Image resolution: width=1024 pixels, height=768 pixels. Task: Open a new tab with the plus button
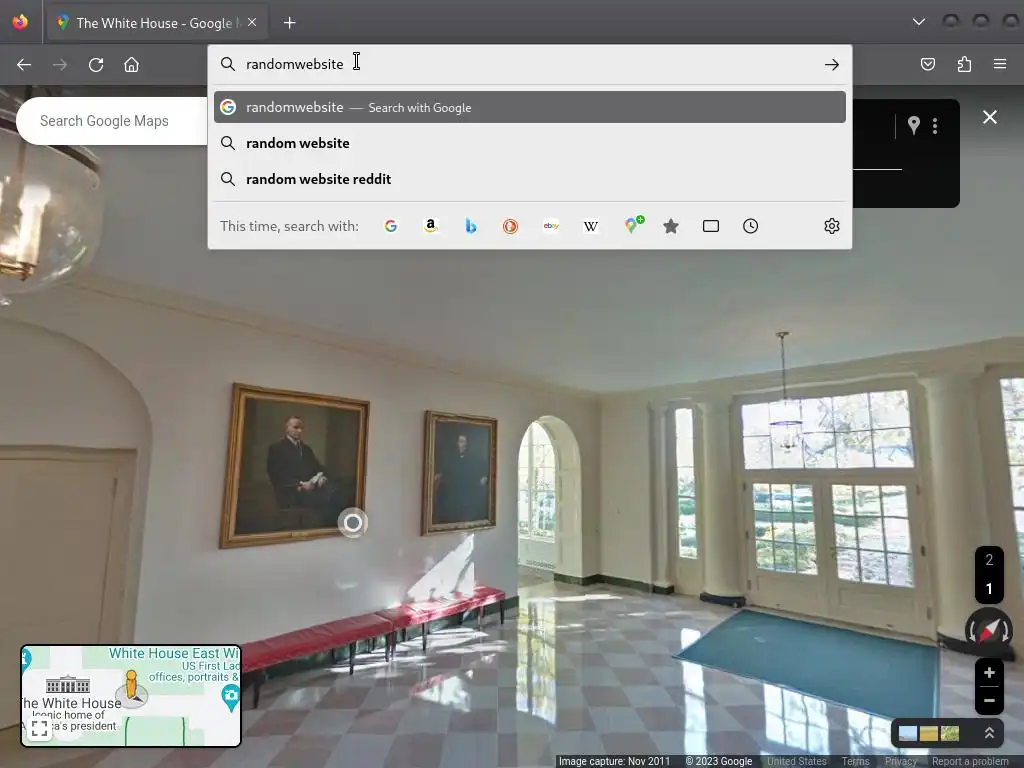pyautogui.click(x=289, y=23)
